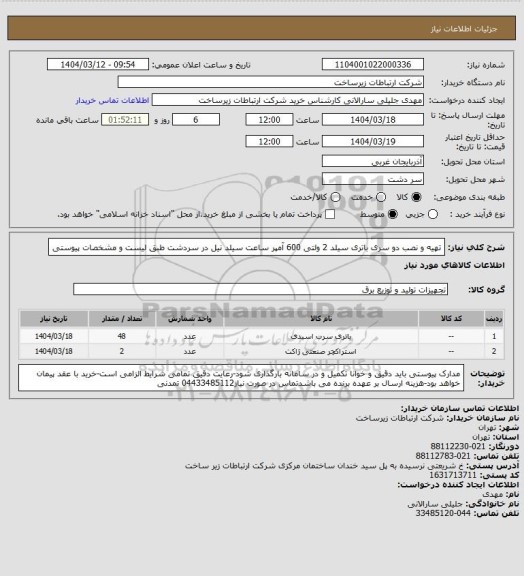Click the goods group field تجهیزات تولید و توزیع برق
Image resolution: width=524 pixels, height=576 pixels.
click(260, 289)
